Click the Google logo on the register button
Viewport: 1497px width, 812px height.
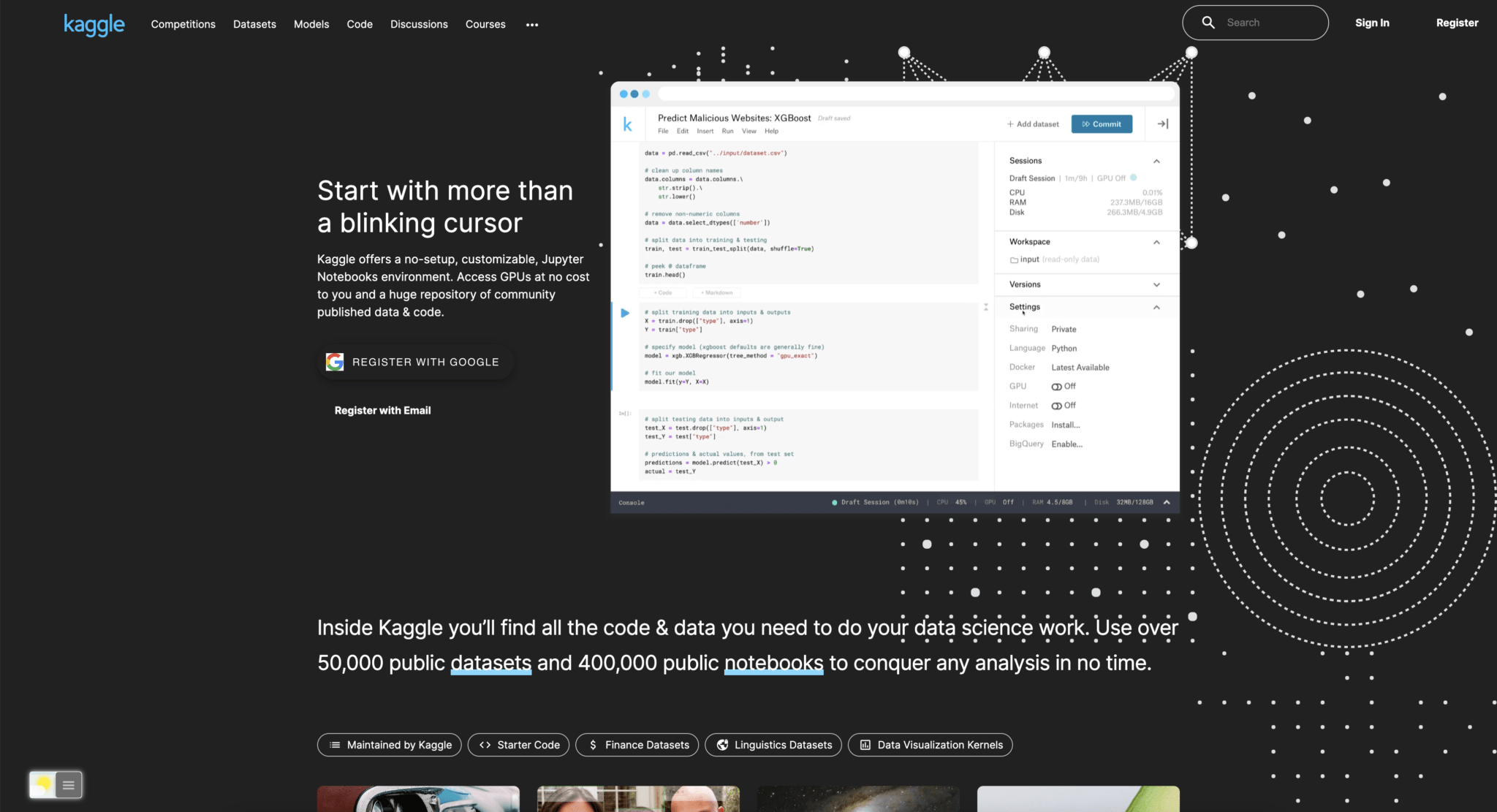[x=335, y=361]
